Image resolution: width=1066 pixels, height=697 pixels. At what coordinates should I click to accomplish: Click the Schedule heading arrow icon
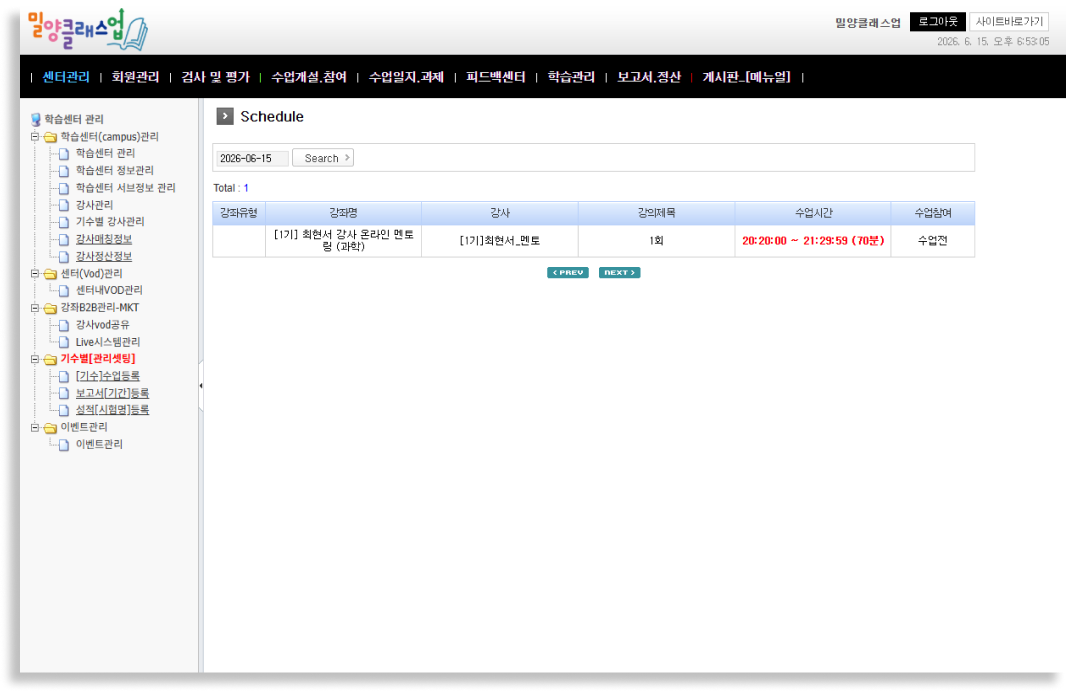(x=224, y=116)
